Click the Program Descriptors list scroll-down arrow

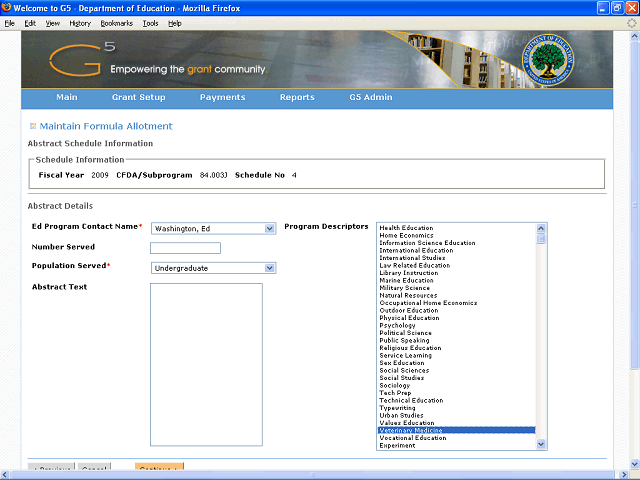(541, 445)
